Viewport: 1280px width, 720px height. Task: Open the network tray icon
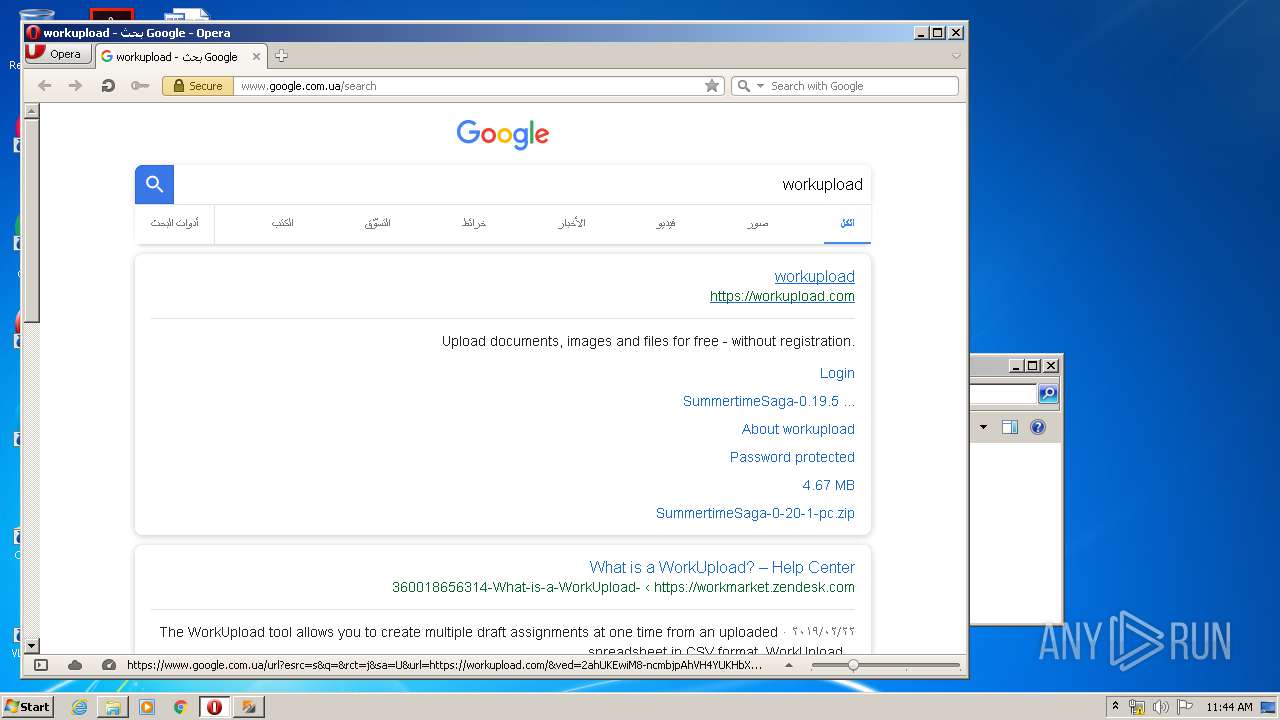coord(1137,707)
